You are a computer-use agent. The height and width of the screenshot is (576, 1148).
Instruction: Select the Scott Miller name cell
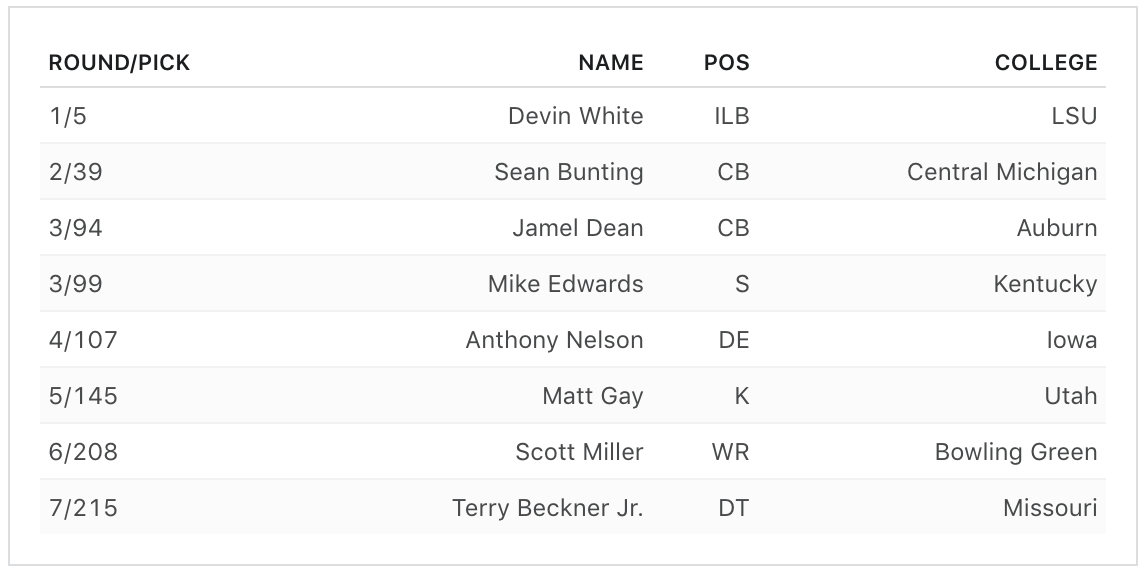click(579, 452)
